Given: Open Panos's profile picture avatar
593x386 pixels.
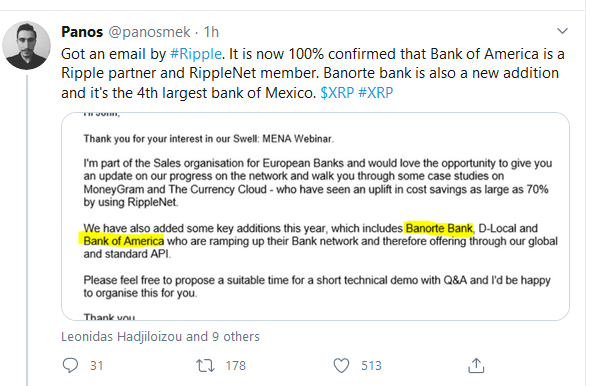Looking at the screenshot, I should point(26,45).
